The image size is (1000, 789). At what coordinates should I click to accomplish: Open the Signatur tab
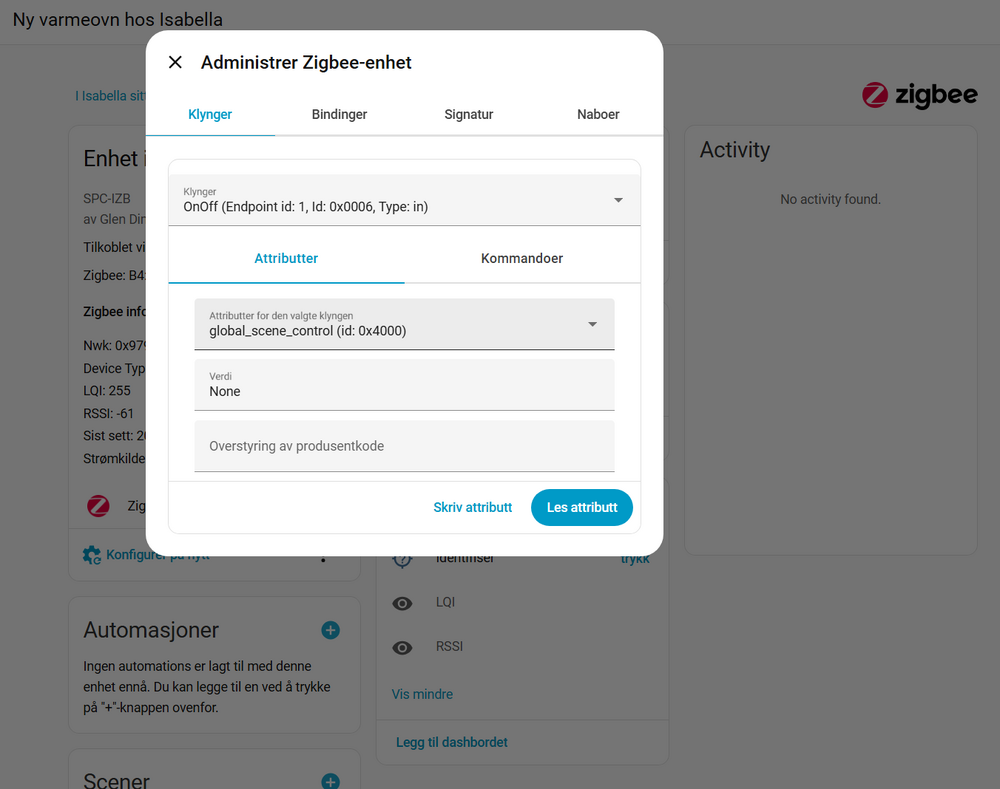[x=469, y=114]
